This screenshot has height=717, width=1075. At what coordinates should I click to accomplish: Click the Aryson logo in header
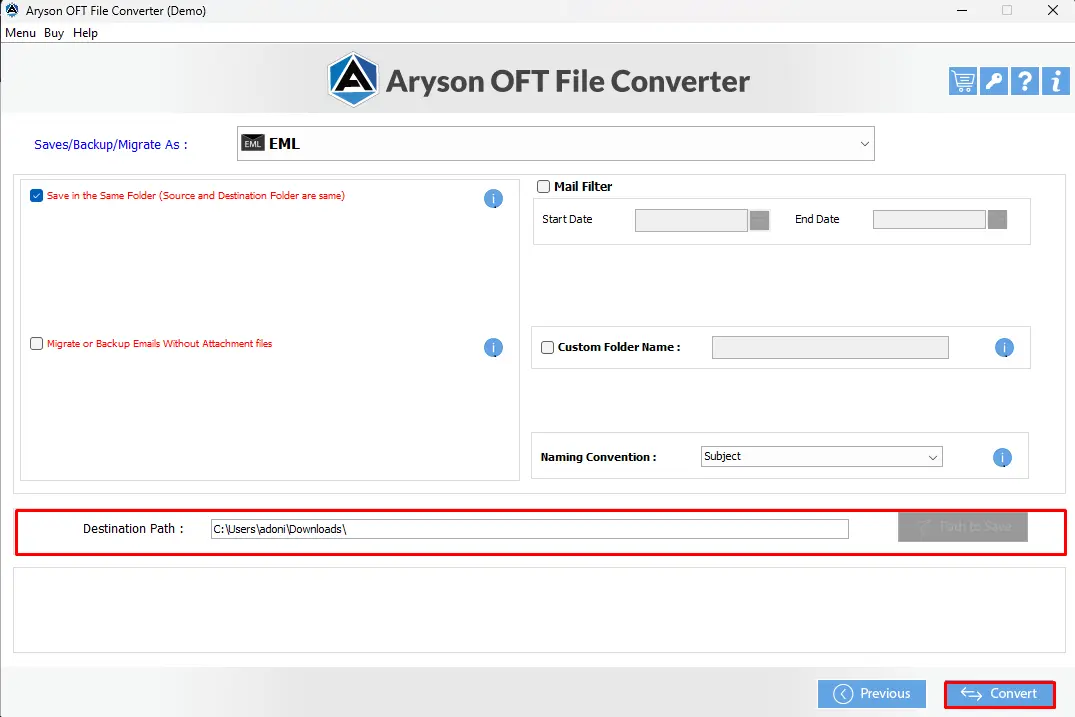[x=352, y=80]
